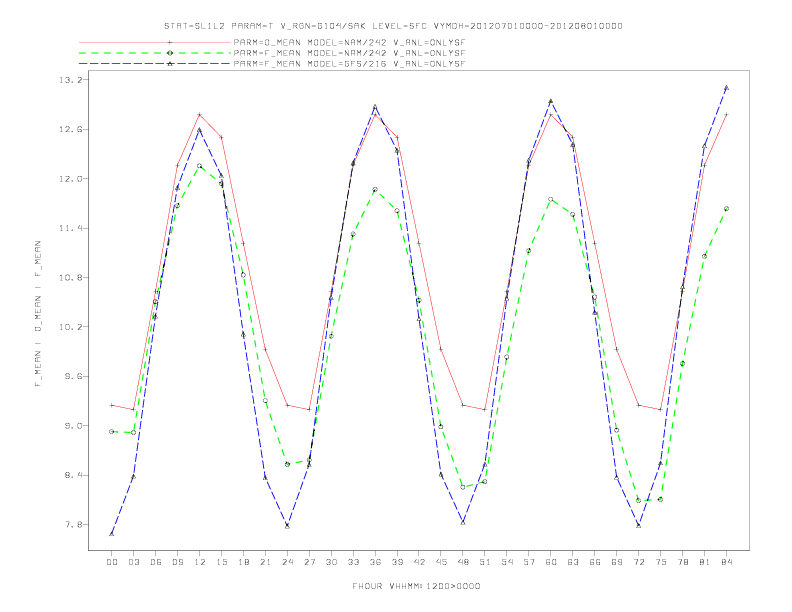The image size is (792, 612).
Task: Click the x-axis title FHOUR VHHMM:1200>0000
Action: tap(416, 586)
